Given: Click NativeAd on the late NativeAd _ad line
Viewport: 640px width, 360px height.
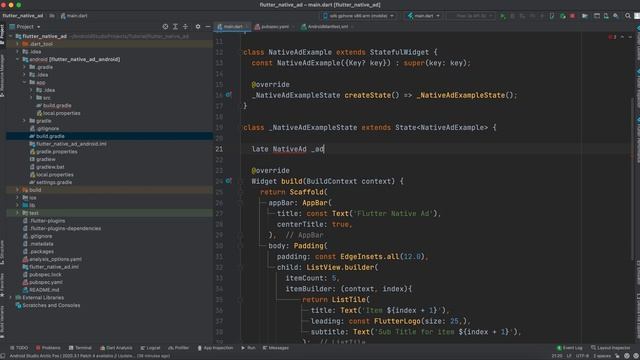Looking at the screenshot, I should click(x=289, y=149).
